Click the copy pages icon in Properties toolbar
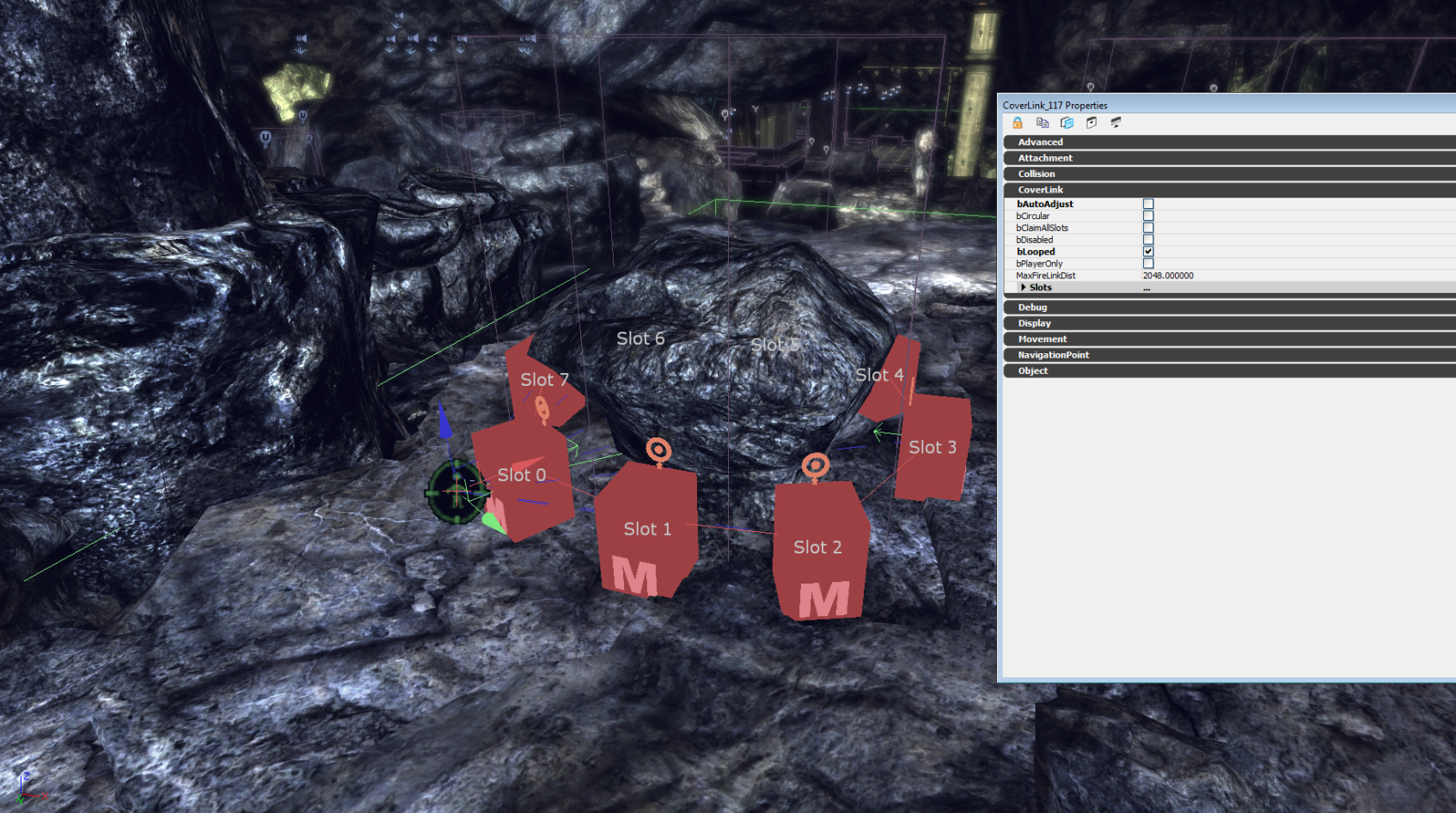Screen dimensions: 1456x813 [1043, 123]
